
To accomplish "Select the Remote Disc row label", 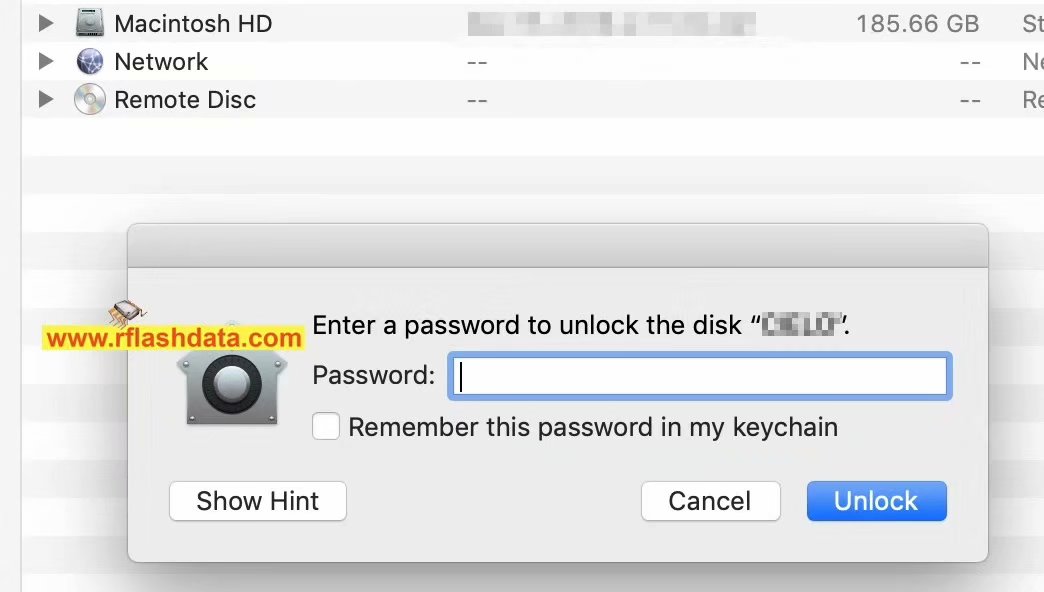I will click(x=185, y=100).
